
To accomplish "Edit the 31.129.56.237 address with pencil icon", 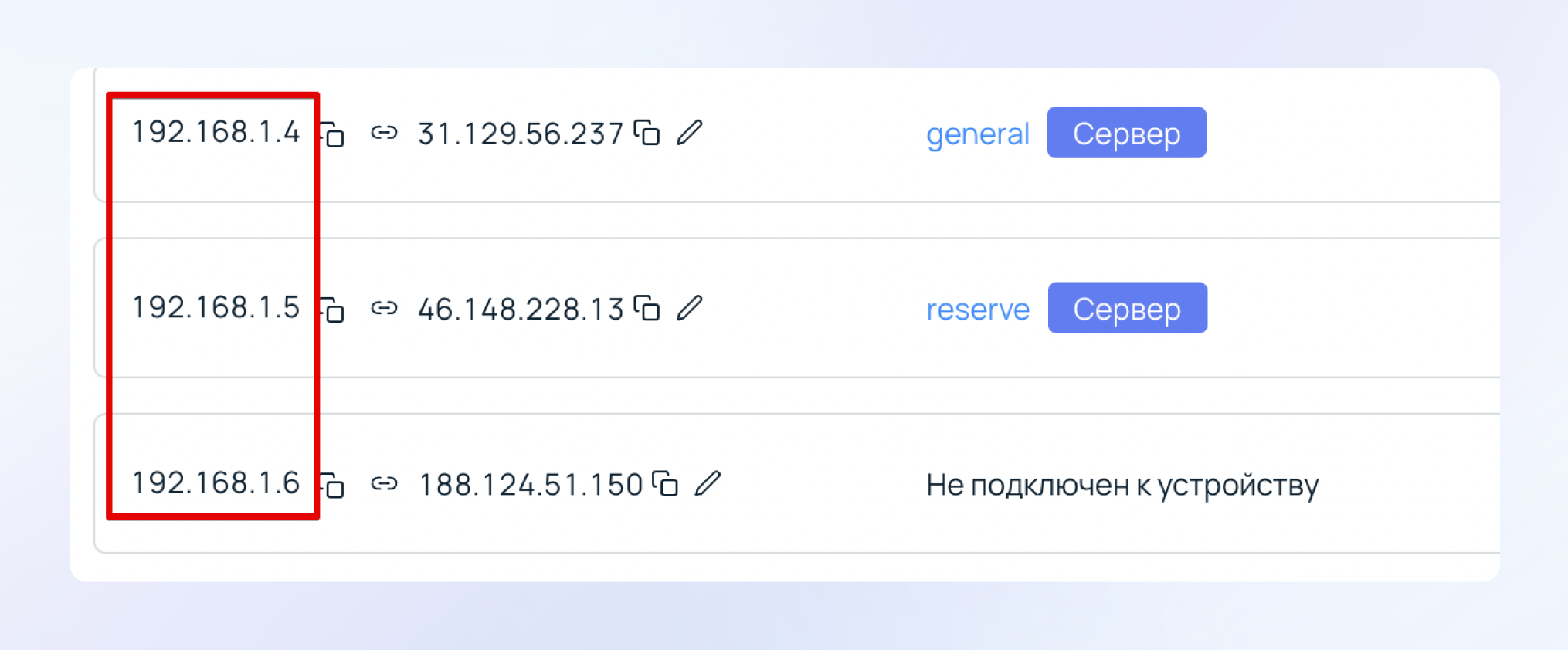I will (x=689, y=134).
